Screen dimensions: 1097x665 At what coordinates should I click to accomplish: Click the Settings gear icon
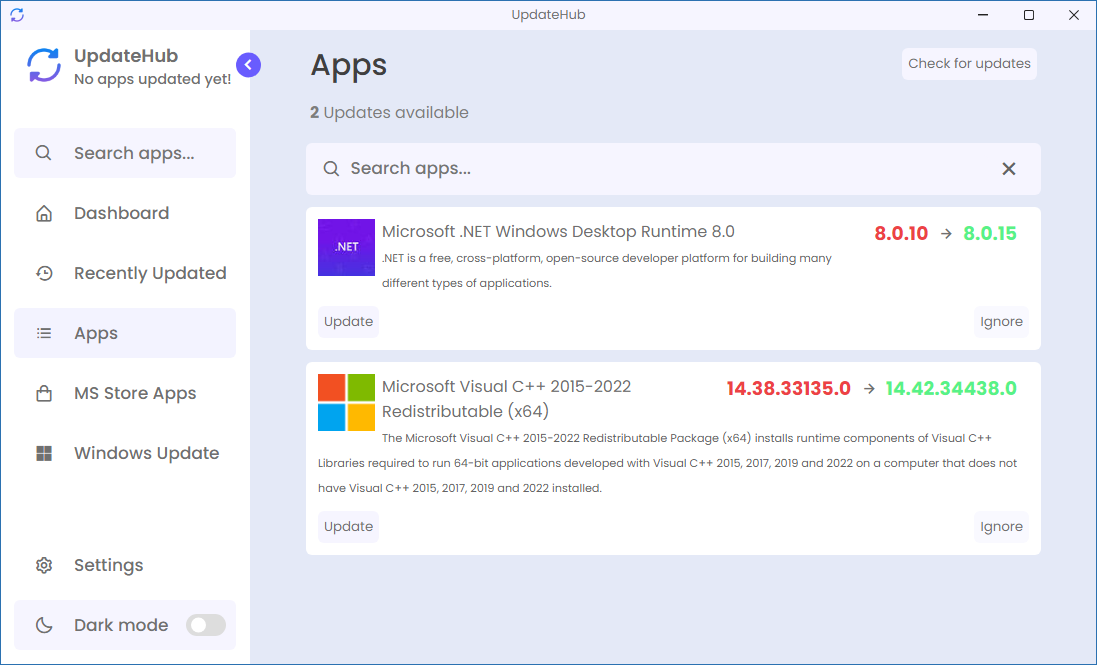44,565
